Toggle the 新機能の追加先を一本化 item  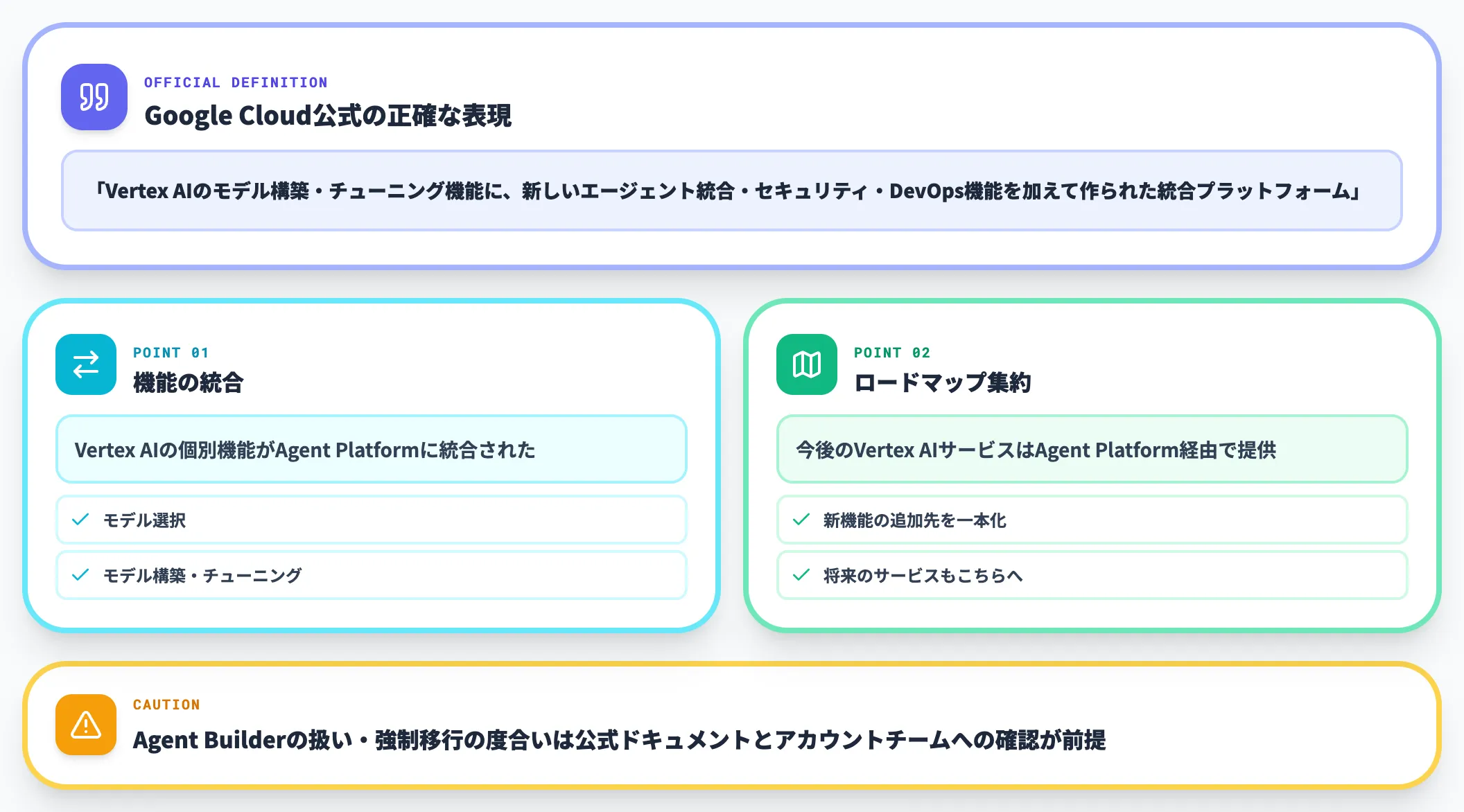coord(1093,520)
